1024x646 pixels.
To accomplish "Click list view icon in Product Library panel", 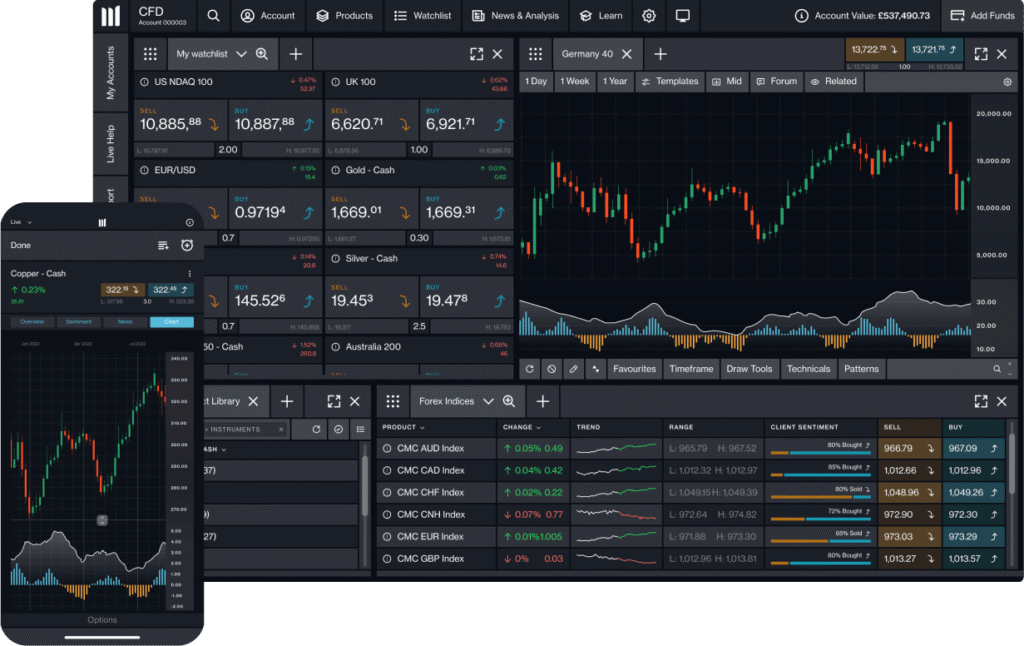I will pos(360,429).
